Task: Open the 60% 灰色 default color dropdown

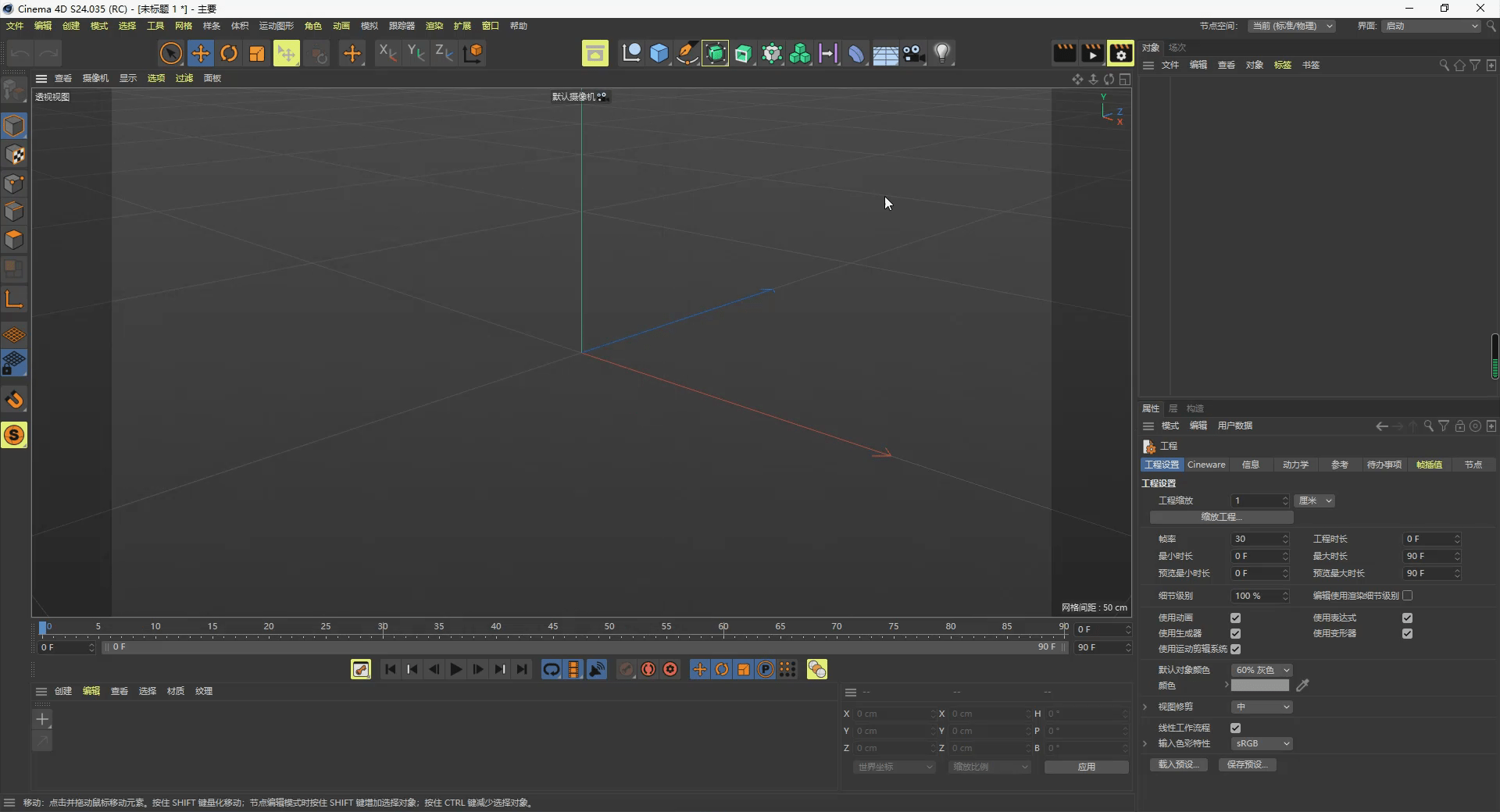Action: (1261, 669)
